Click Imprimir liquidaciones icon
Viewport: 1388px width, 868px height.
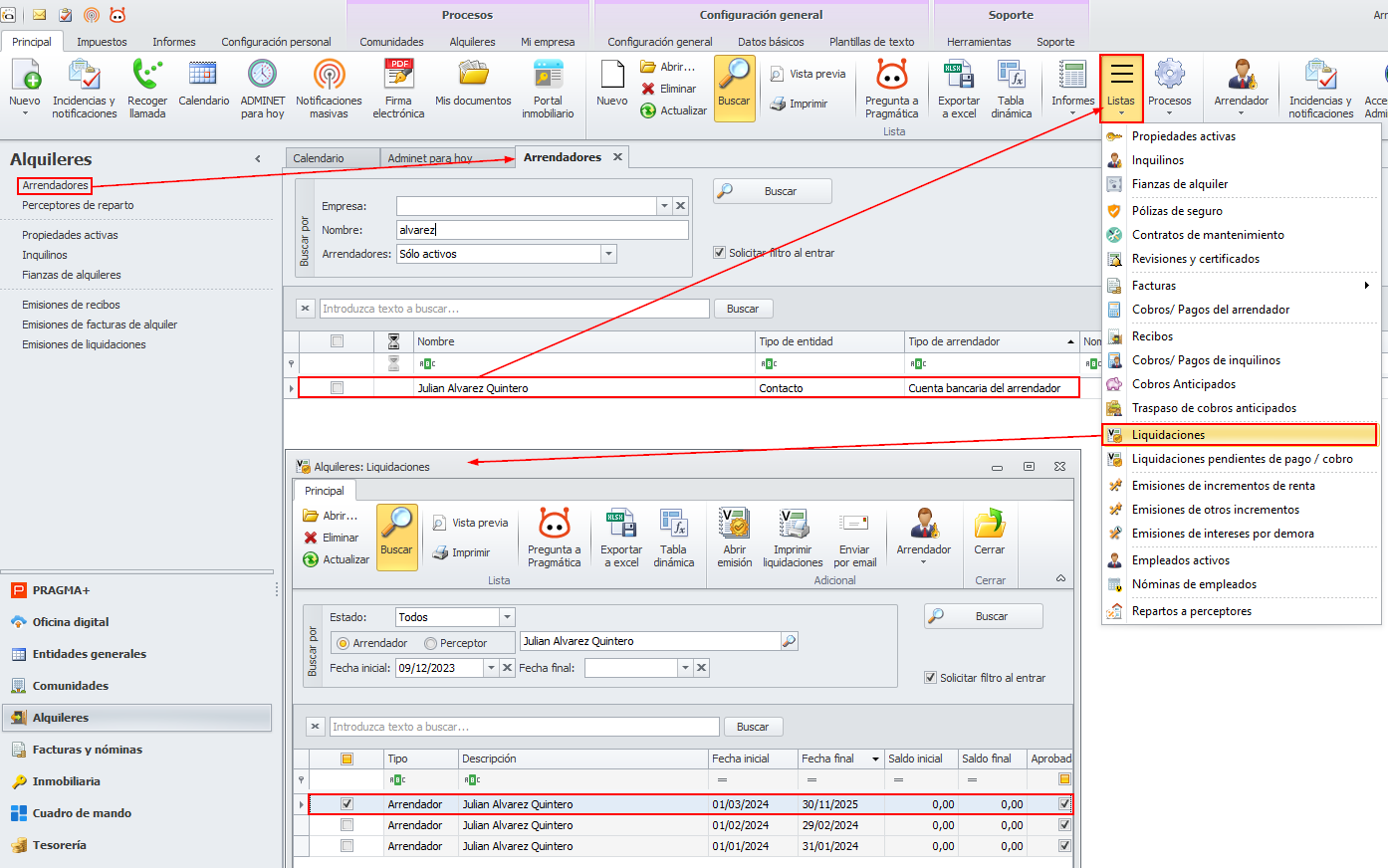(x=793, y=525)
